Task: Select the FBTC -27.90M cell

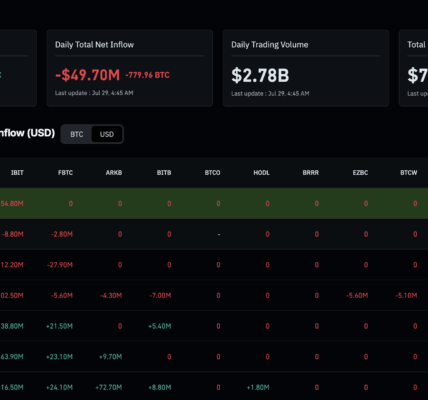Action: (x=60, y=265)
